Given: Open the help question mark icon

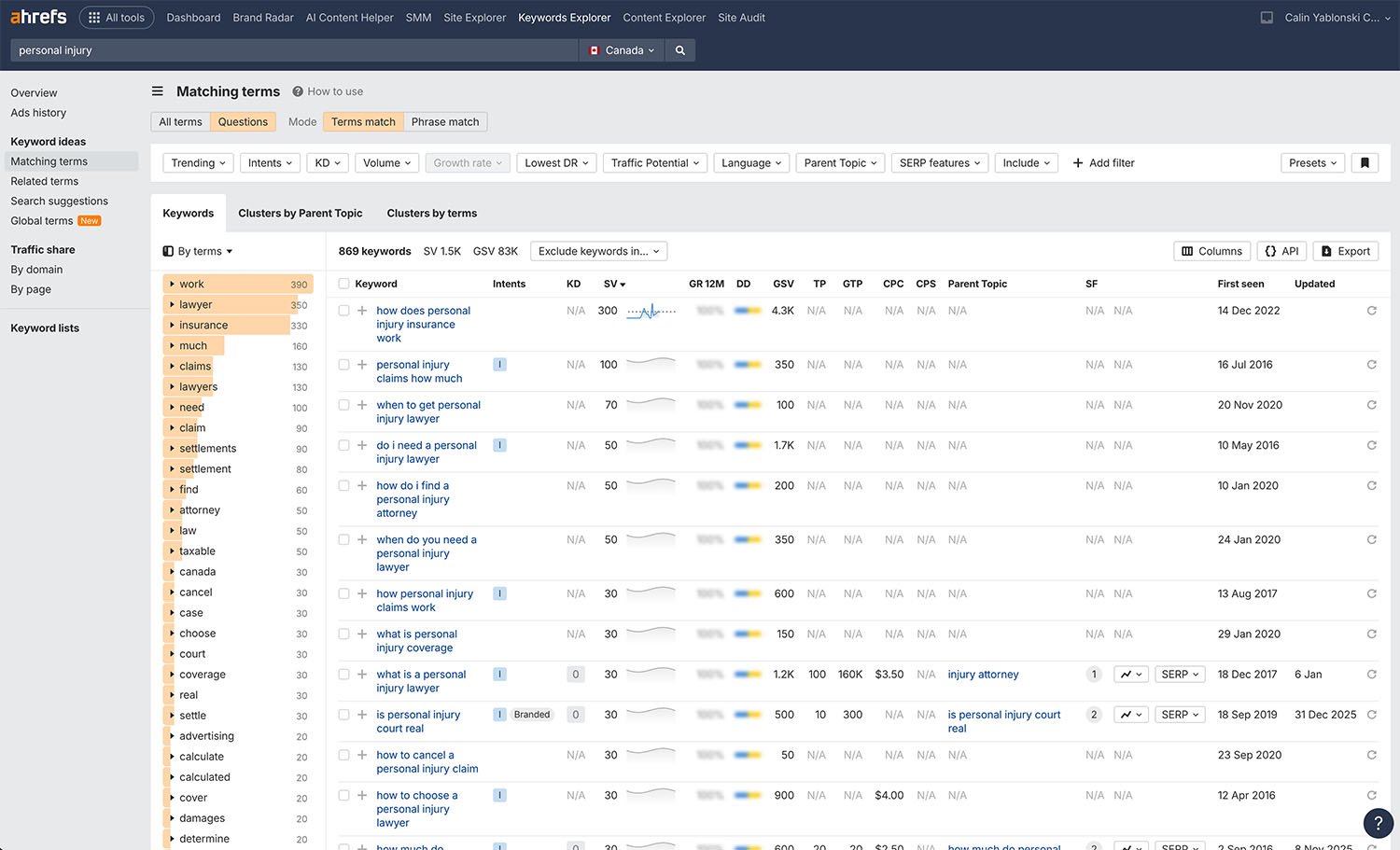Looking at the screenshot, I should (x=1379, y=823).
